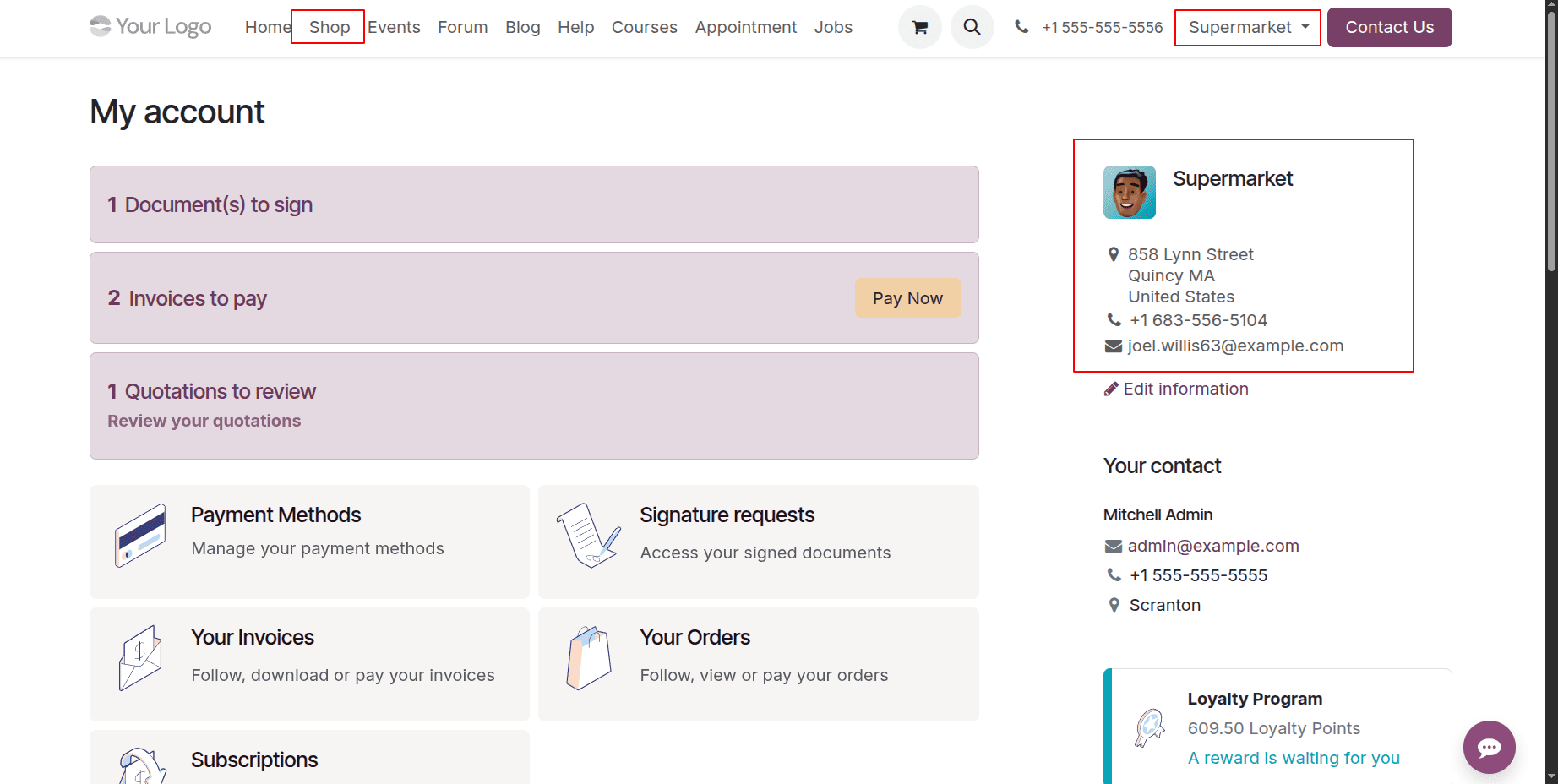Expand the Supermarket user dropdown
This screenshot has height=784, width=1558.
point(1248,27)
